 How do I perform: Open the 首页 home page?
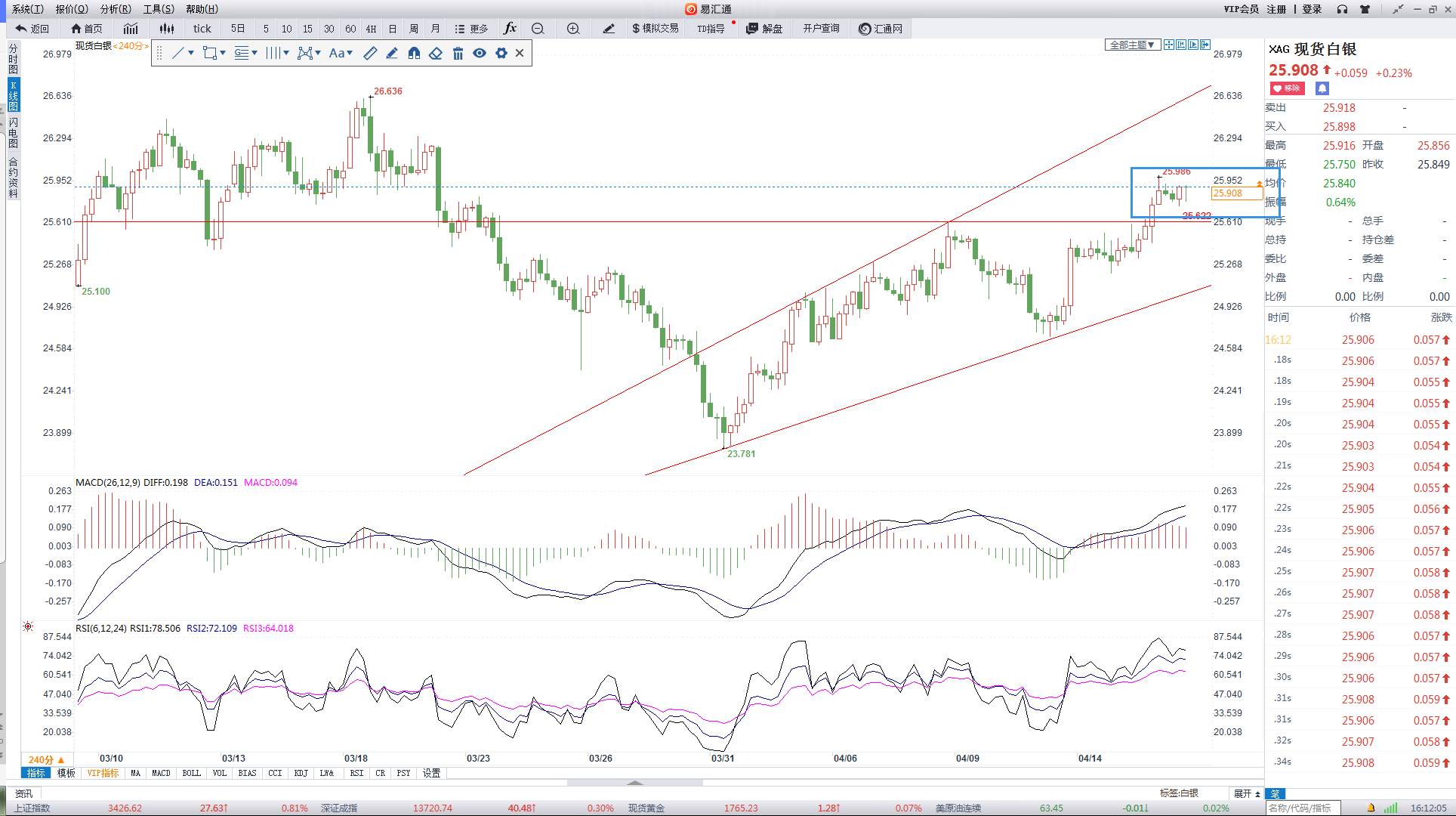(86, 29)
